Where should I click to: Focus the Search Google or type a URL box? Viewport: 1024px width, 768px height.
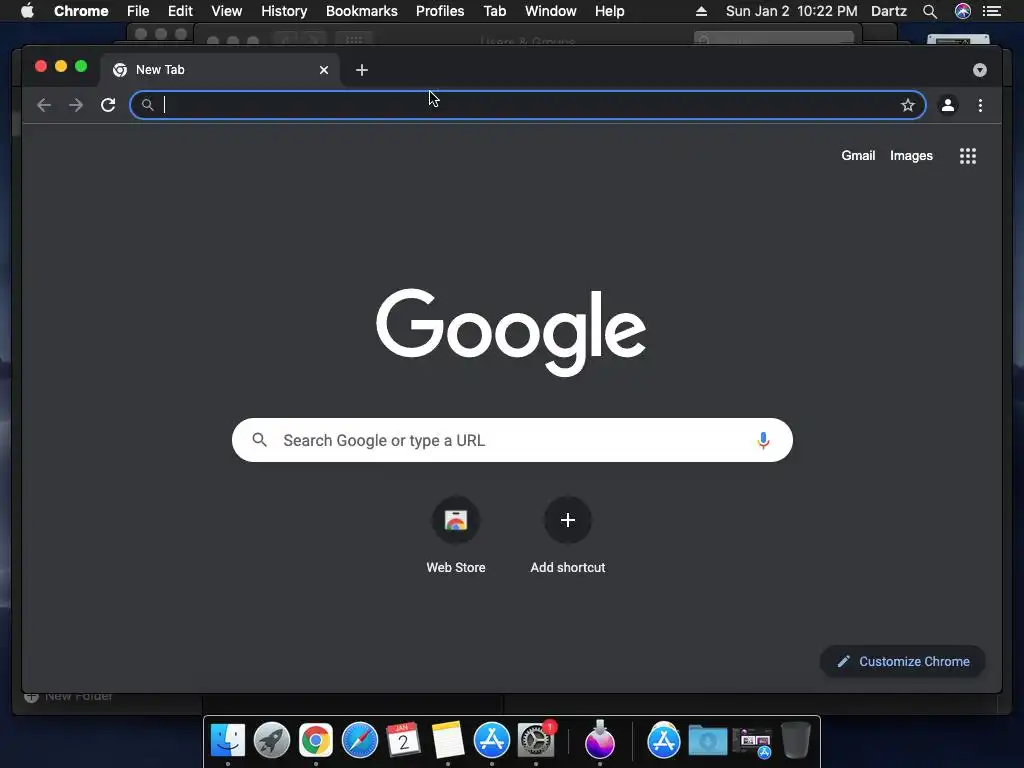click(512, 440)
